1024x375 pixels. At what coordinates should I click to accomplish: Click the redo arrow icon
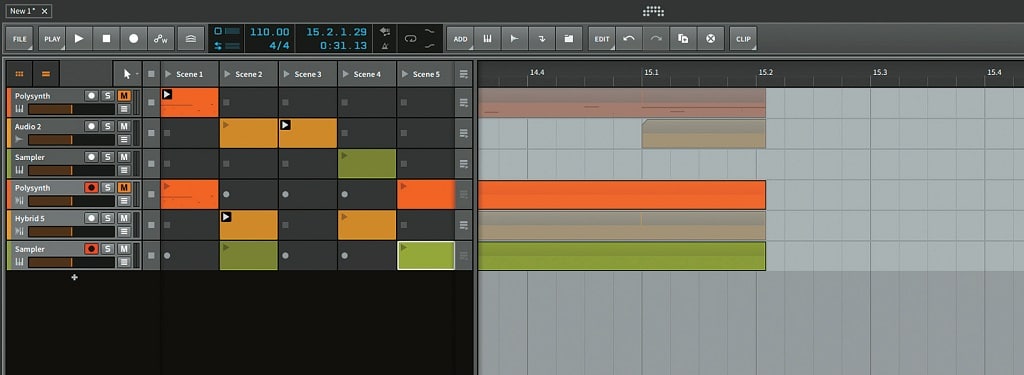pyautogui.click(x=656, y=39)
